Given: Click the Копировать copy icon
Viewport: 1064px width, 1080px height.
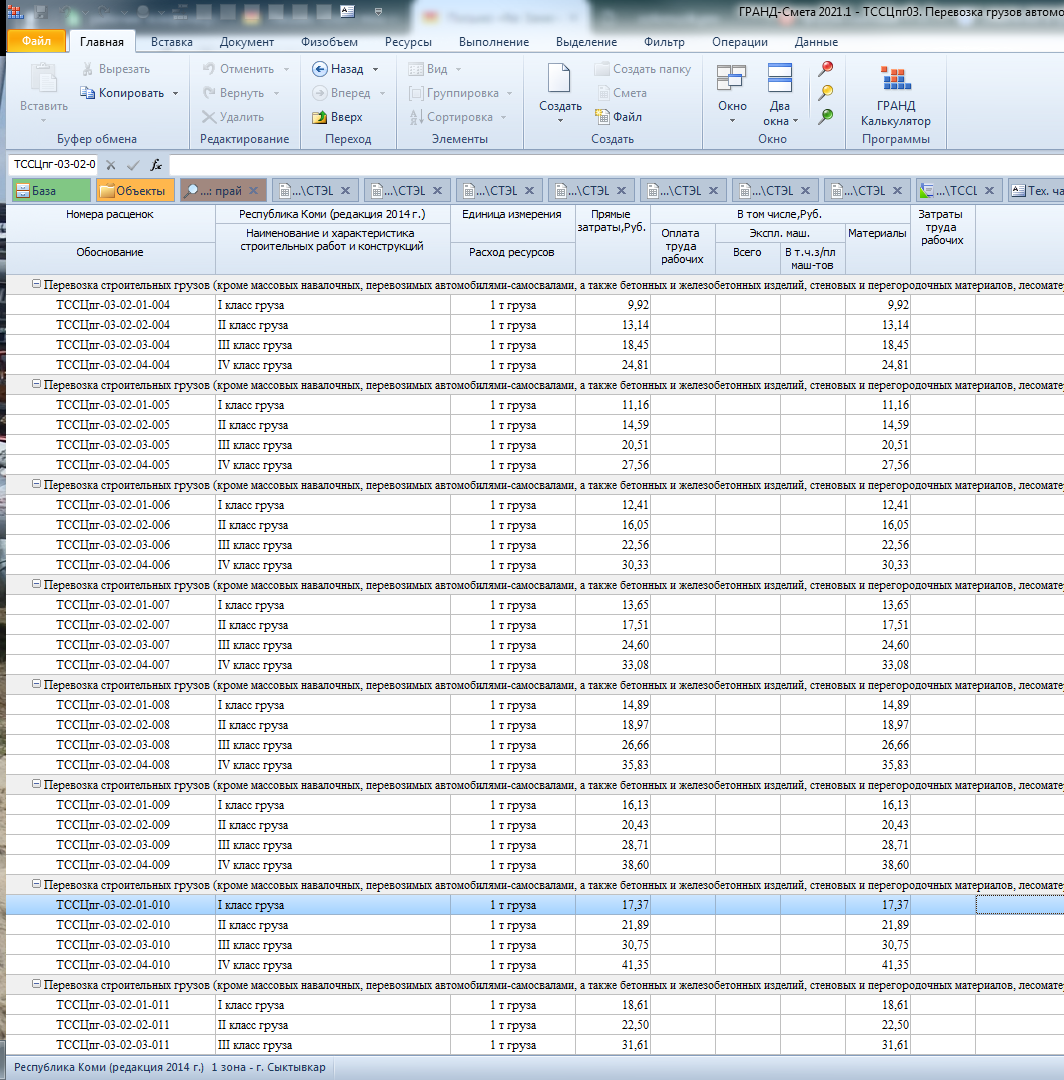Looking at the screenshot, I should (x=88, y=93).
